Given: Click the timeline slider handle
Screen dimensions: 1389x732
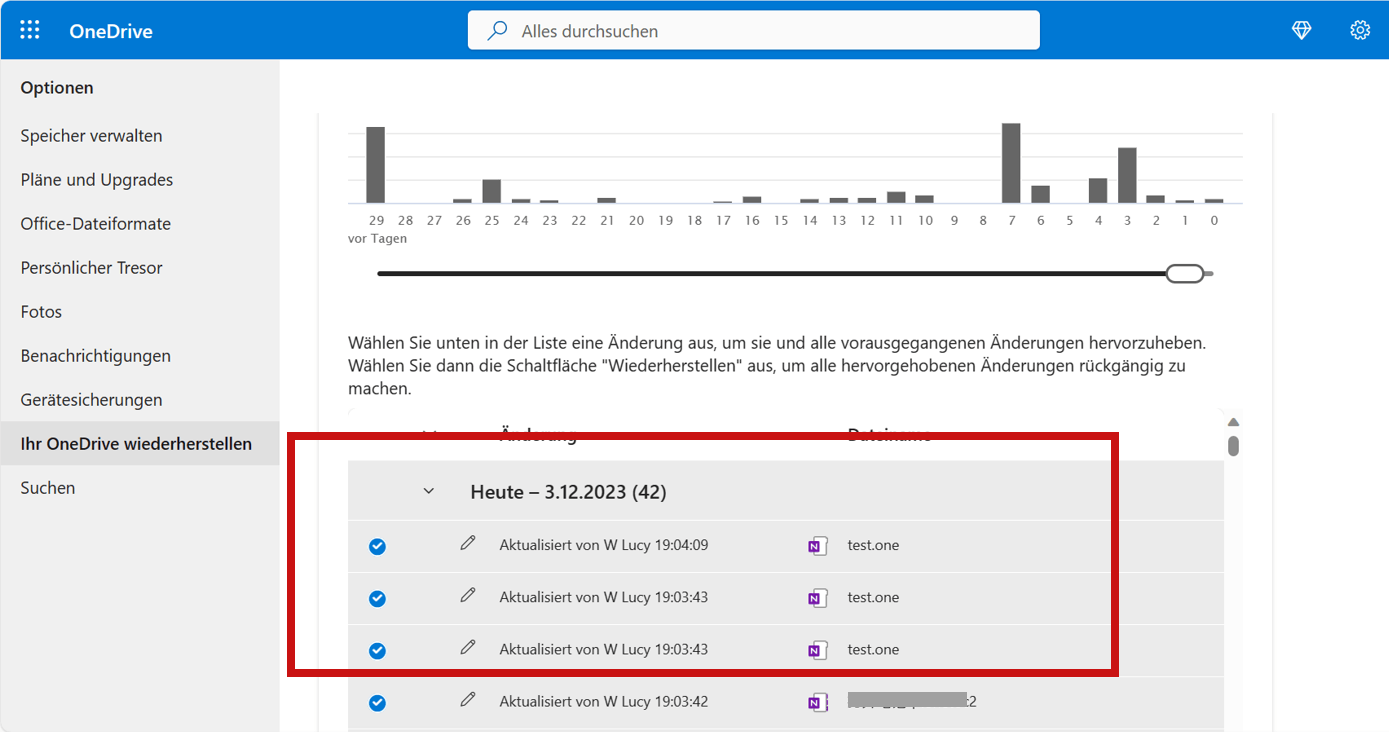Looking at the screenshot, I should 1185,273.
